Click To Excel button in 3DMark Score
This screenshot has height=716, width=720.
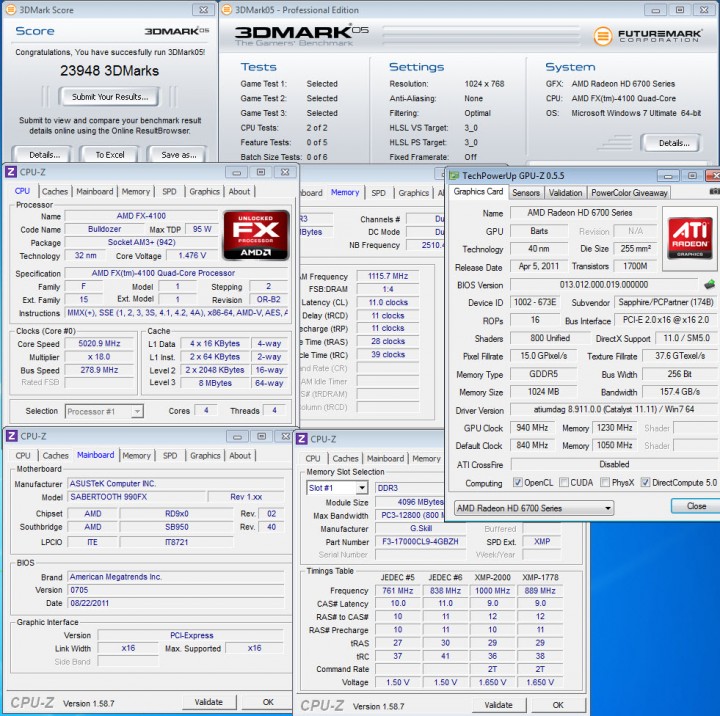coord(109,155)
